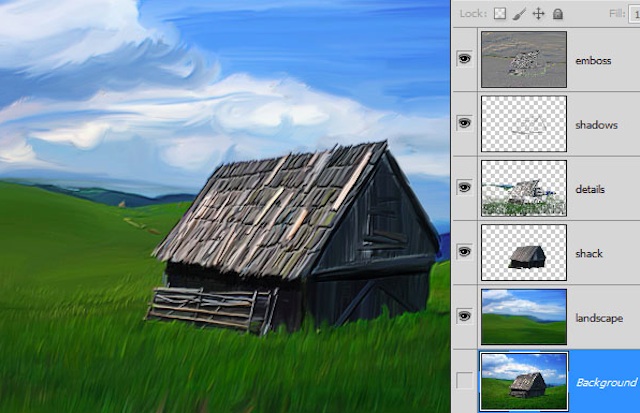Show the Background layer via empty visibility box
This screenshot has height=413, width=640.
pyautogui.click(x=464, y=381)
